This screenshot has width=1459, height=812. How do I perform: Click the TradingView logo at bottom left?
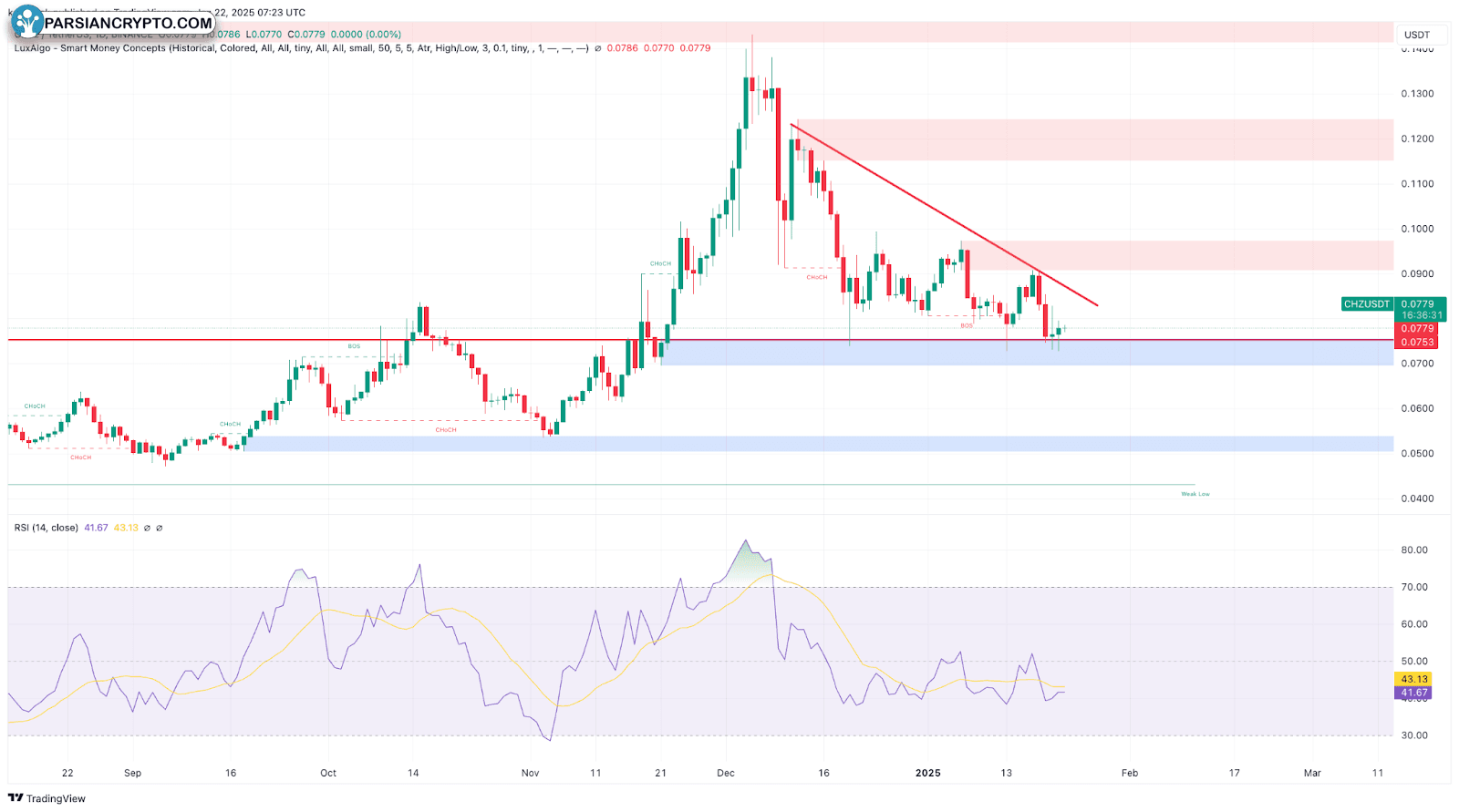click(47, 798)
